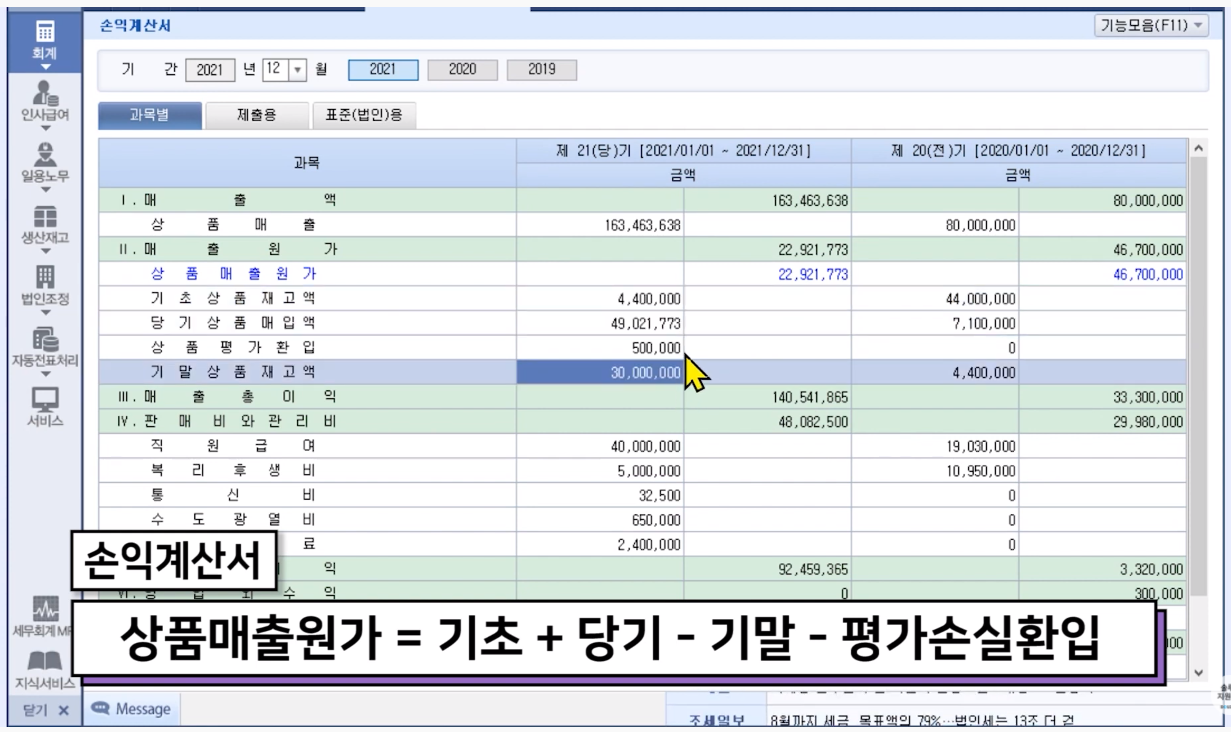Select the 일용노무 daily labor icon
Screen dimensions: 1231x732
(44, 155)
